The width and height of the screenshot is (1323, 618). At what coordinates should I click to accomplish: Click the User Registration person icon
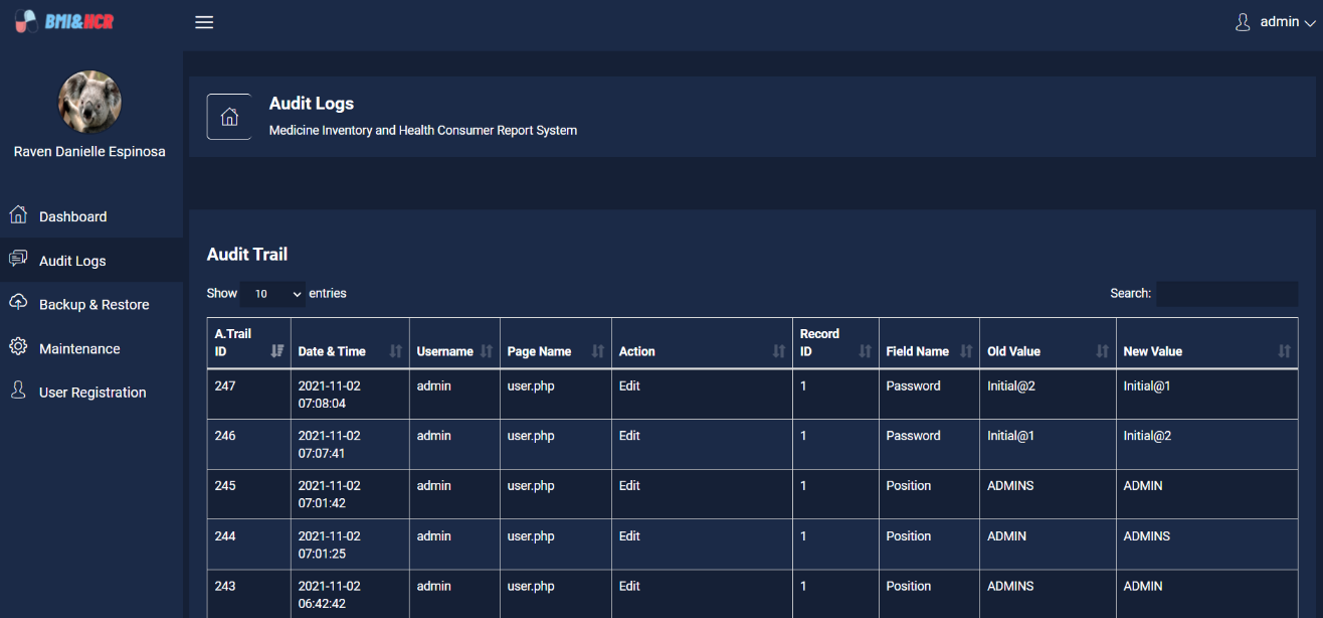(18, 391)
